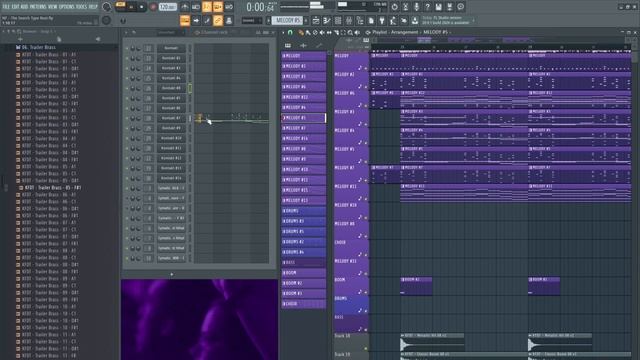The width and height of the screenshot is (640, 360).
Task: Click the purple video preview thumbnail
Action: pos(199,320)
